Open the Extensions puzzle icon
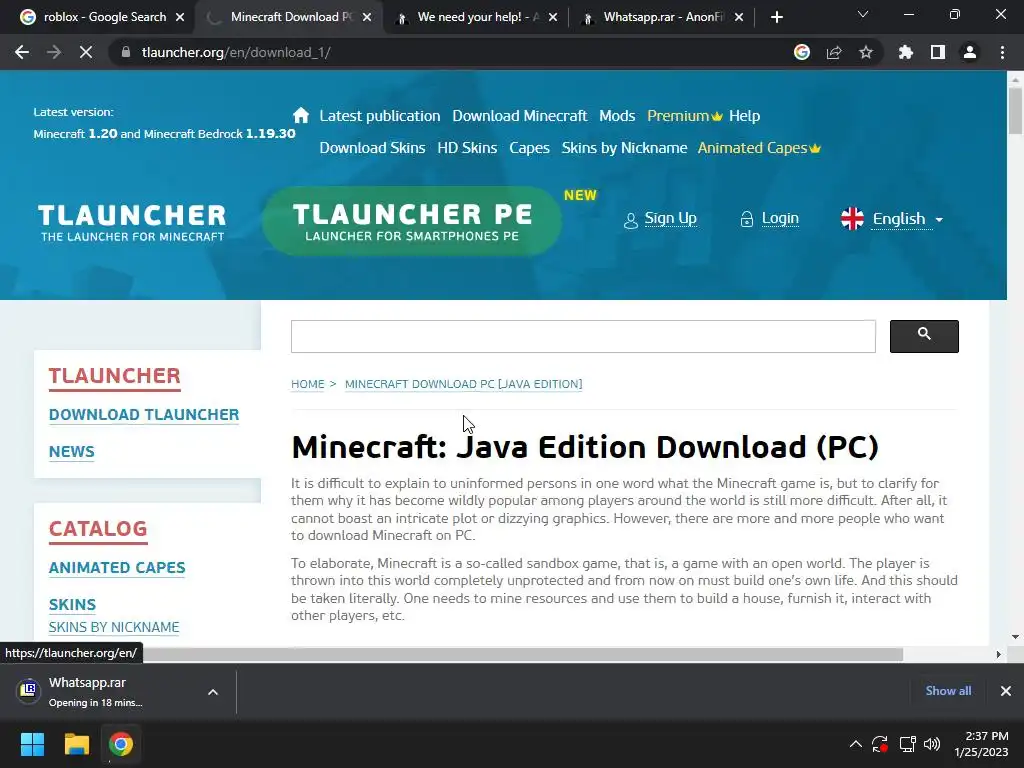This screenshot has height=768, width=1024. (x=906, y=52)
